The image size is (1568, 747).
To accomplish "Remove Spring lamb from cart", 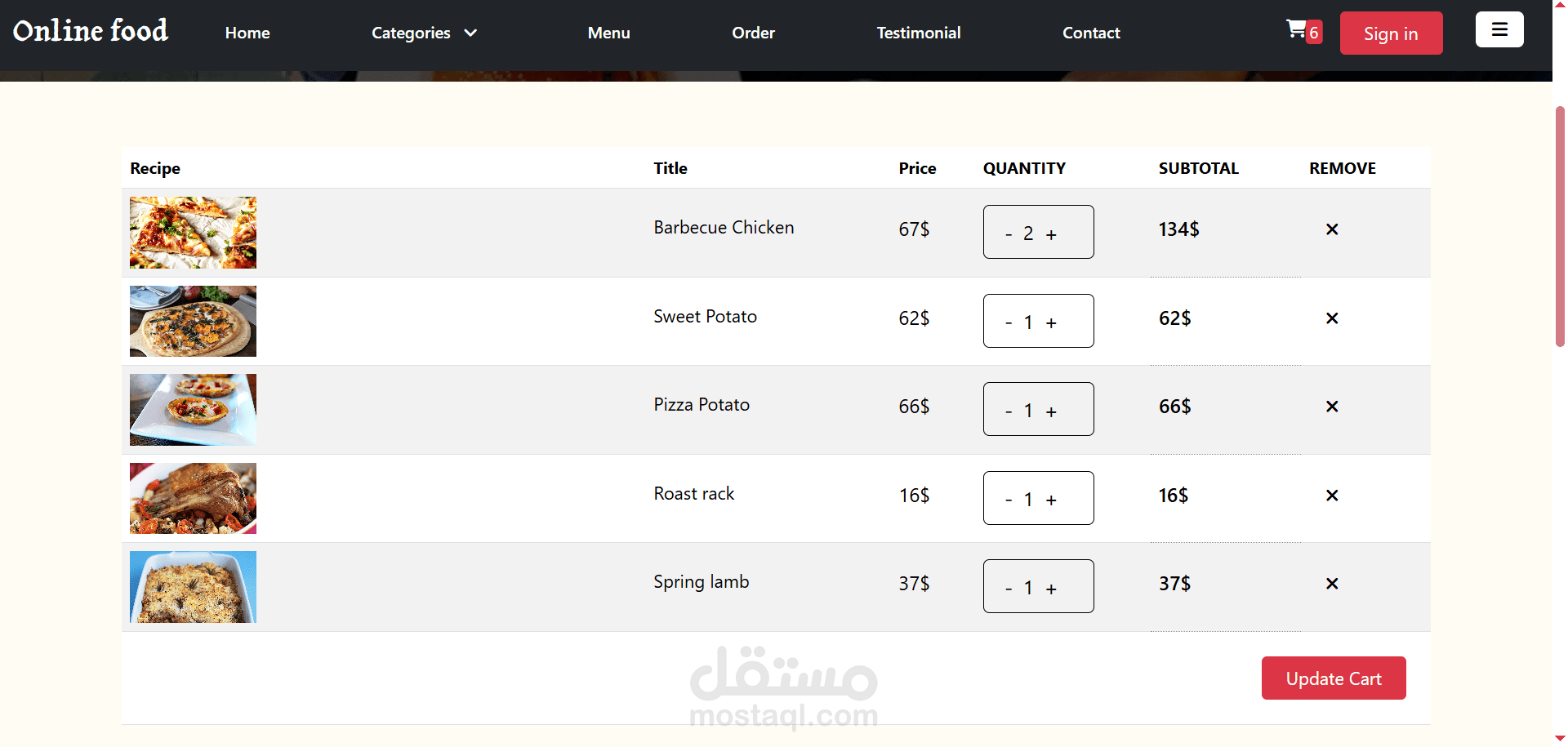I will 1331,584.
